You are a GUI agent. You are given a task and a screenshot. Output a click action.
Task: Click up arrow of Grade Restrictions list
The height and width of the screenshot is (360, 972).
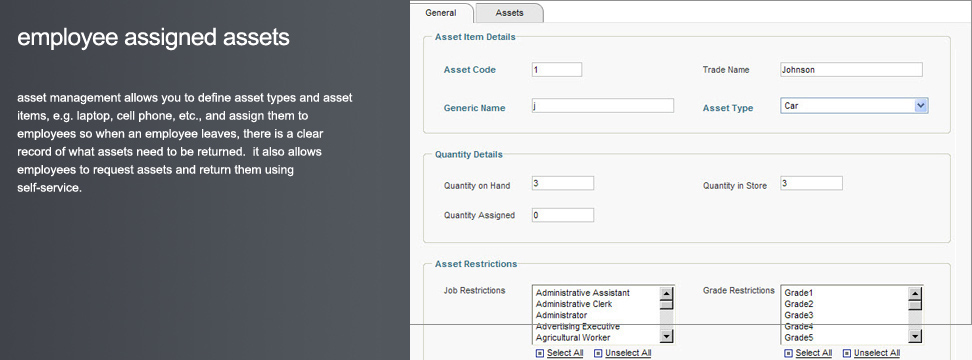click(915, 294)
